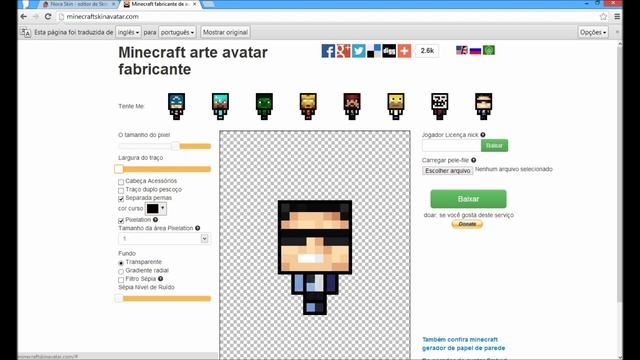Select the Transparente background option
The image size is (640, 360).
tap(121, 263)
